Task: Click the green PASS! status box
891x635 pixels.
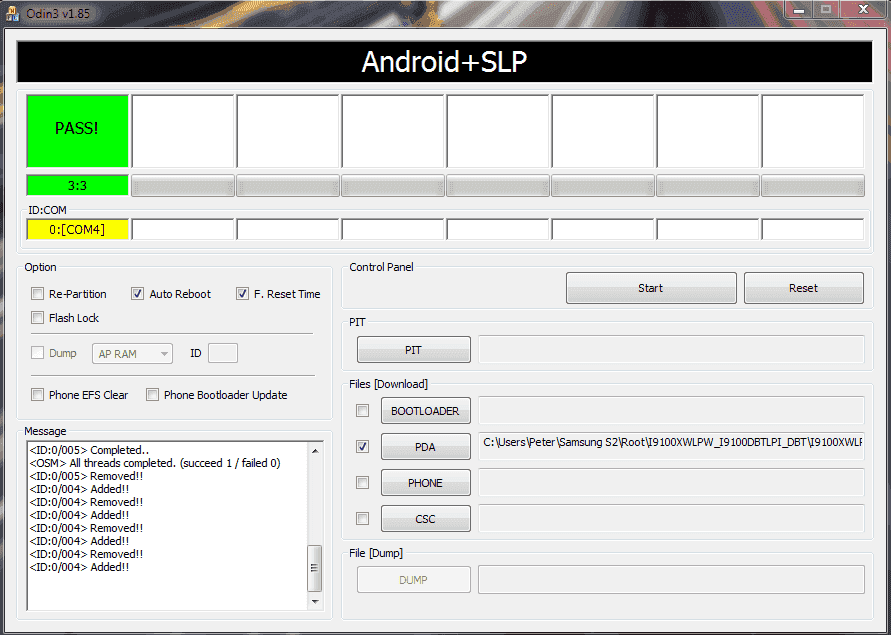Action: click(77, 131)
